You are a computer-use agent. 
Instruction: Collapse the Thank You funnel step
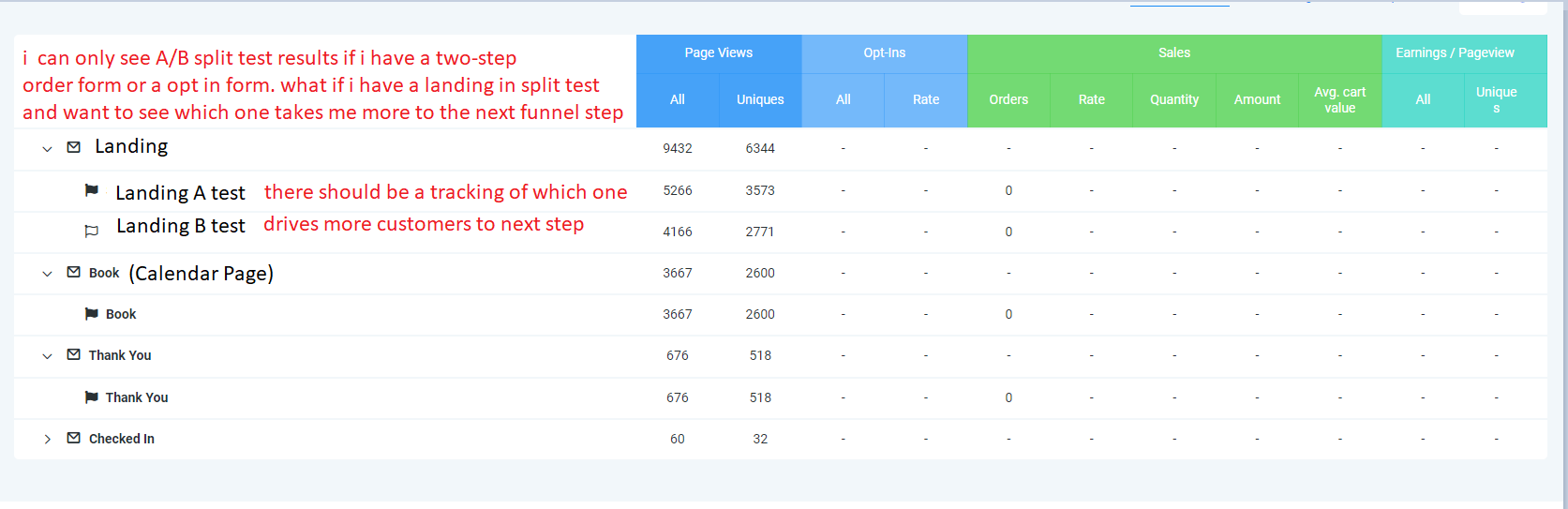(x=47, y=356)
